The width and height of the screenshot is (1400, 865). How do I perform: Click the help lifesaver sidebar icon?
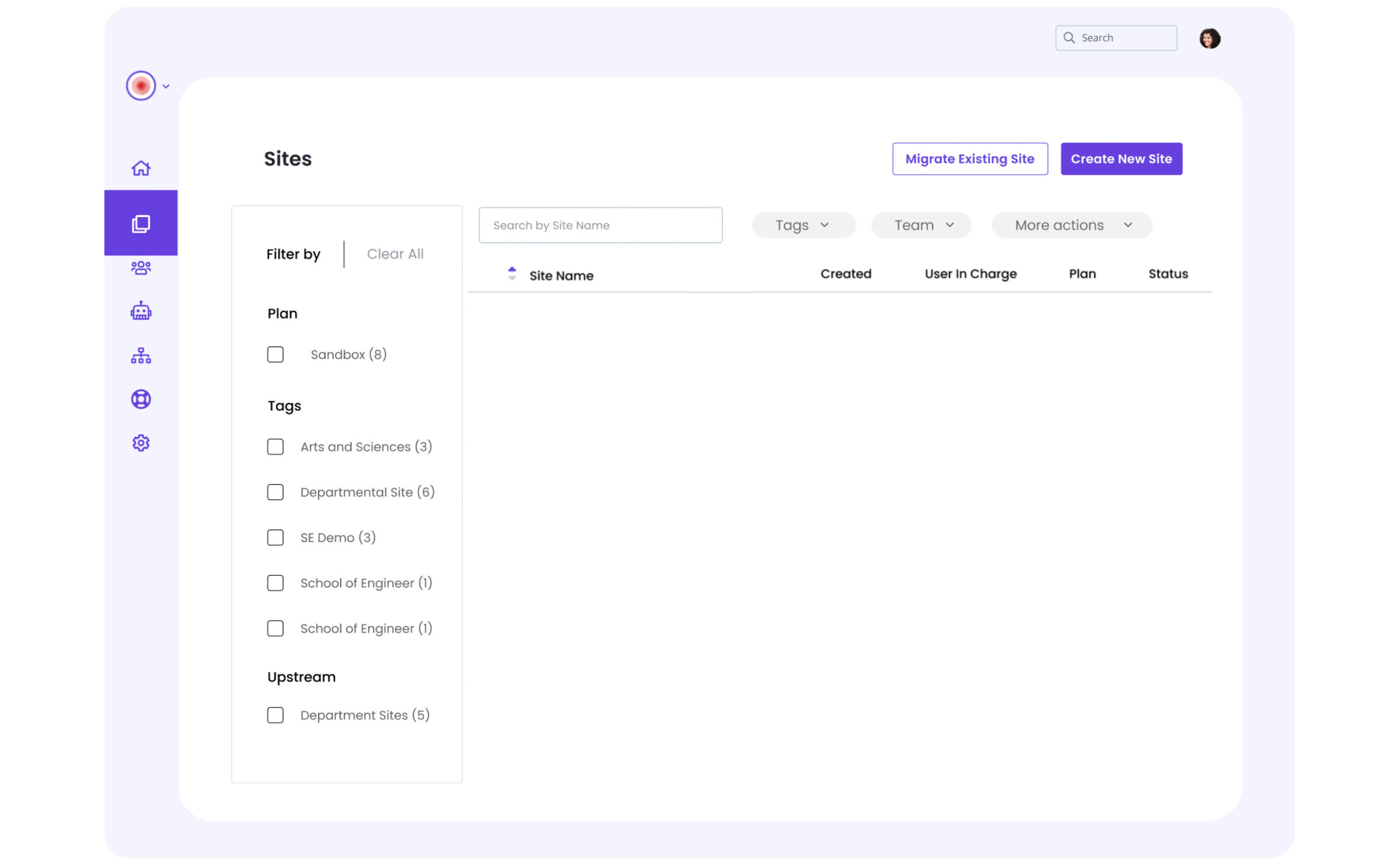coord(141,399)
